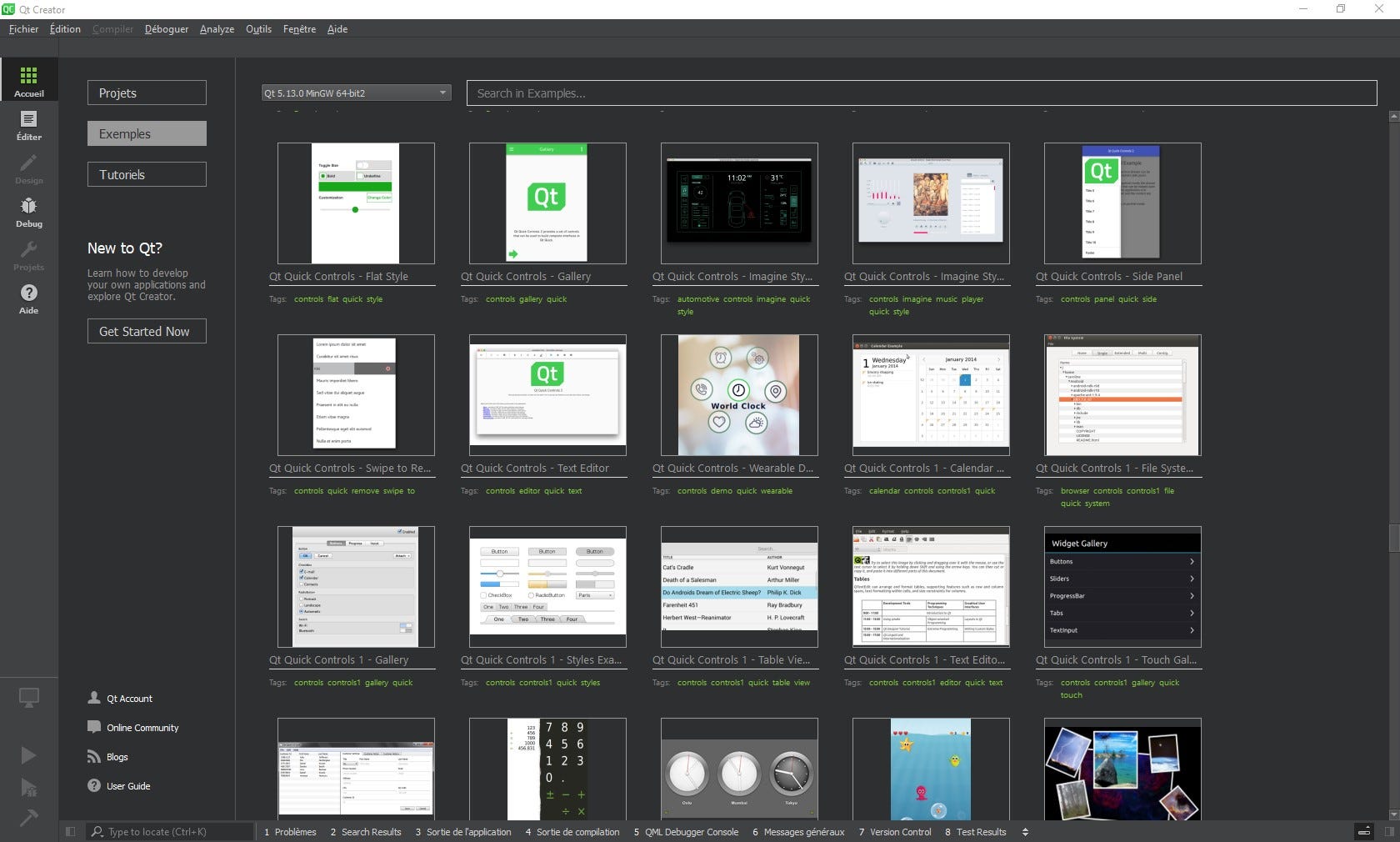Open the Qt Account link
Viewport: 1400px width, 842px height.
tap(129, 699)
